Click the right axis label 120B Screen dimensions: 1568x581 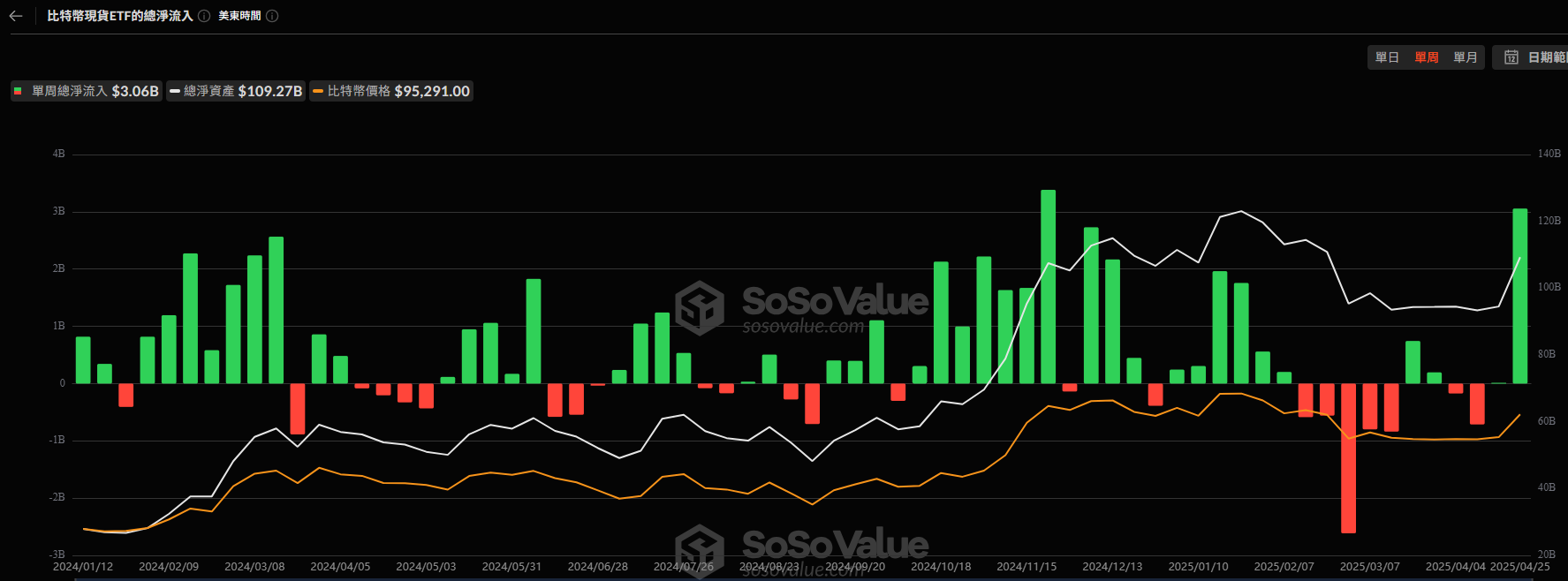[x=1549, y=221]
